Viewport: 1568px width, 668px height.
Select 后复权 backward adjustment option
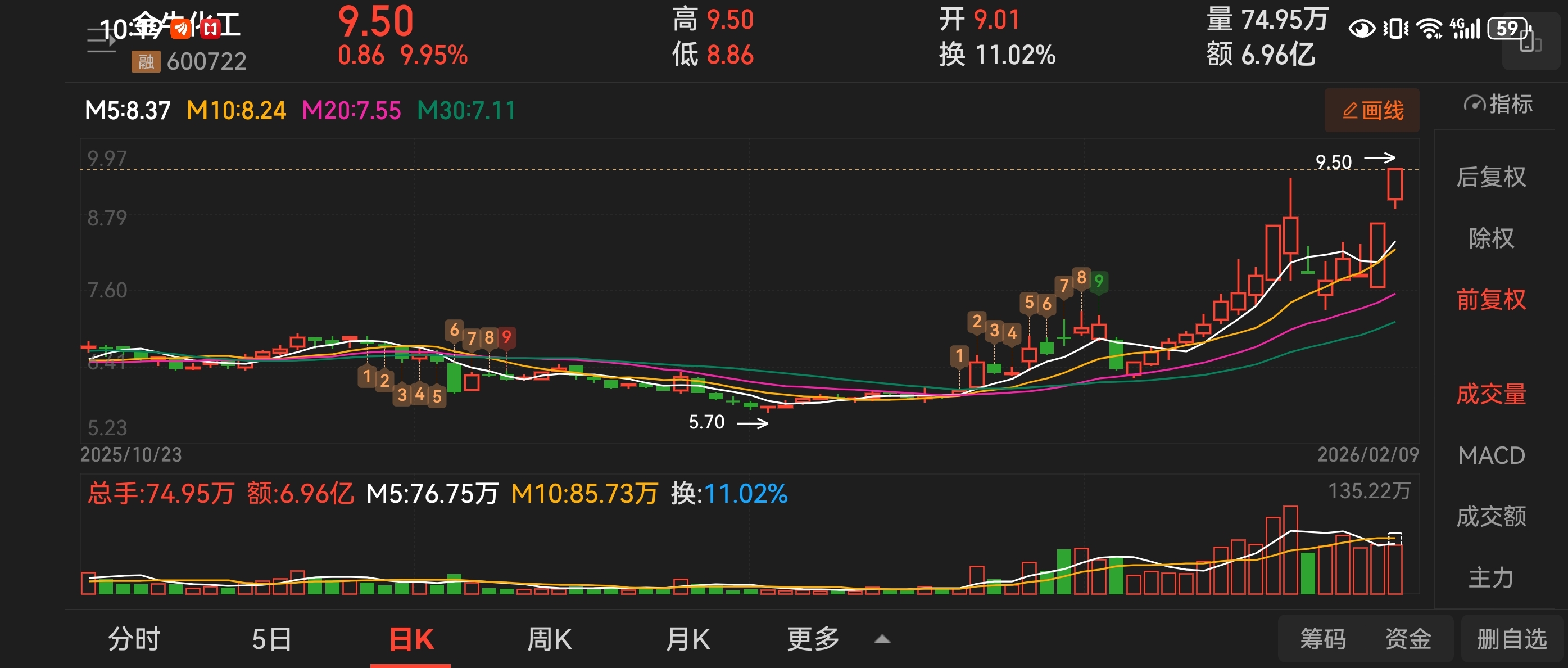[1490, 177]
